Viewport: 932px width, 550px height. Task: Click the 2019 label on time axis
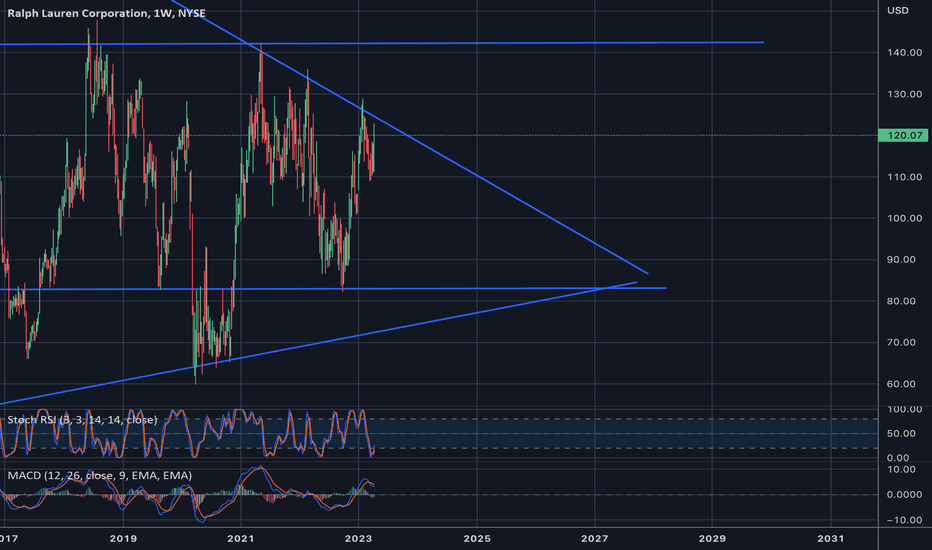point(123,538)
